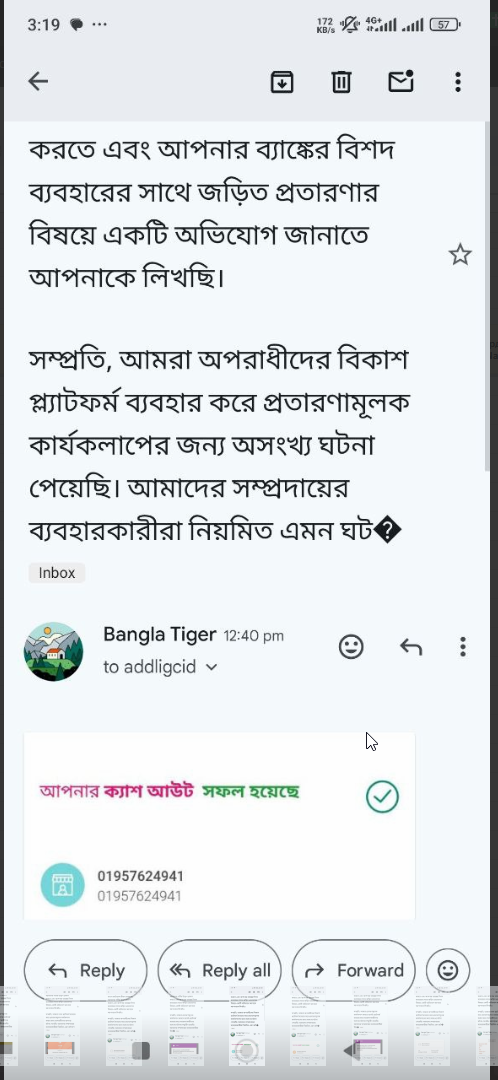498x1080 pixels.
Task: Tap the Forward button
Action: [x=353, y=970]
